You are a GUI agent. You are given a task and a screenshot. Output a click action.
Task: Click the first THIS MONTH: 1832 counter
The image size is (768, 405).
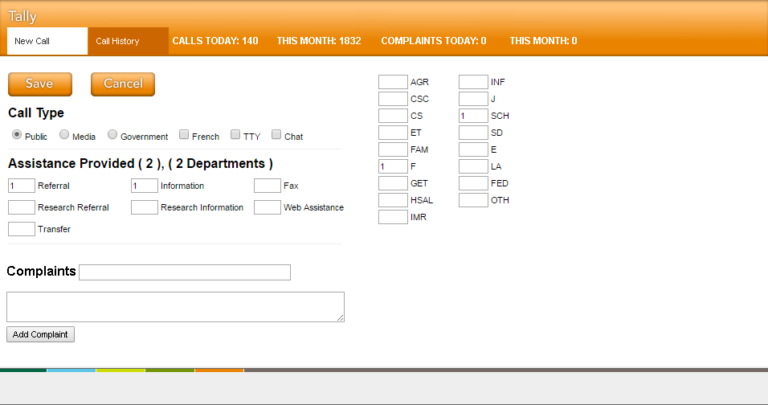(319, 41)
